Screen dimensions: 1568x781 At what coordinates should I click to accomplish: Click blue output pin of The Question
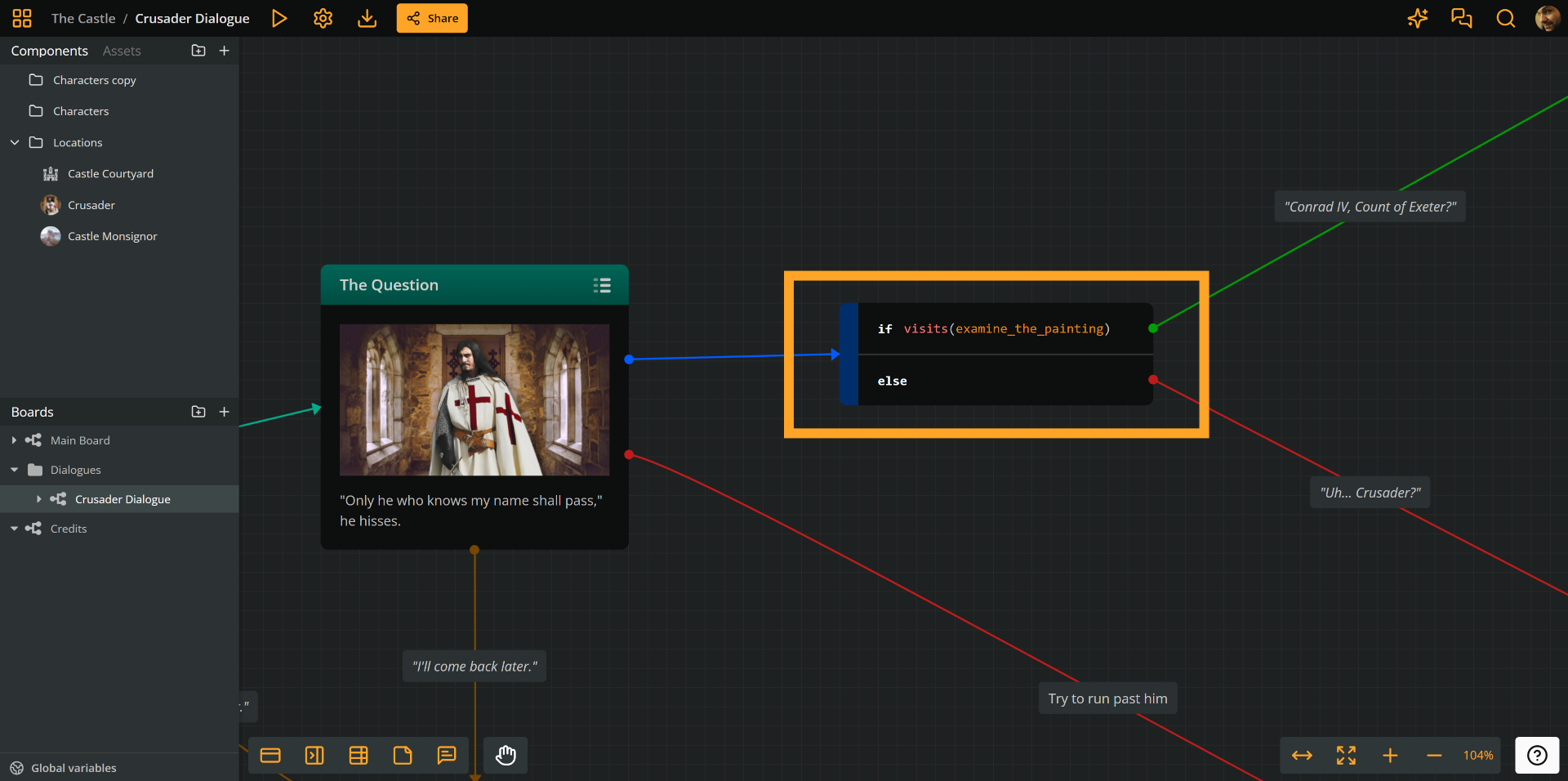coord(629,359)
